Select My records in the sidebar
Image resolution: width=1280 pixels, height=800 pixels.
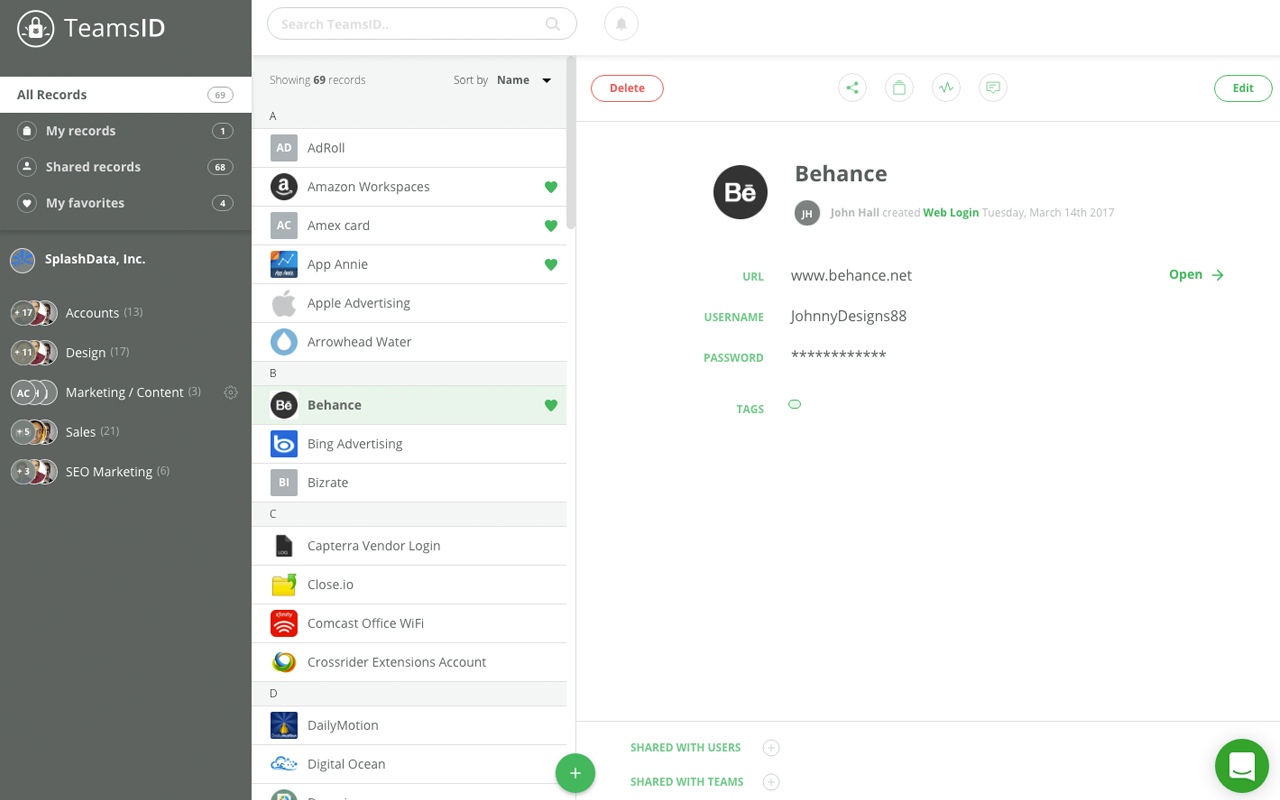point(126,131)
